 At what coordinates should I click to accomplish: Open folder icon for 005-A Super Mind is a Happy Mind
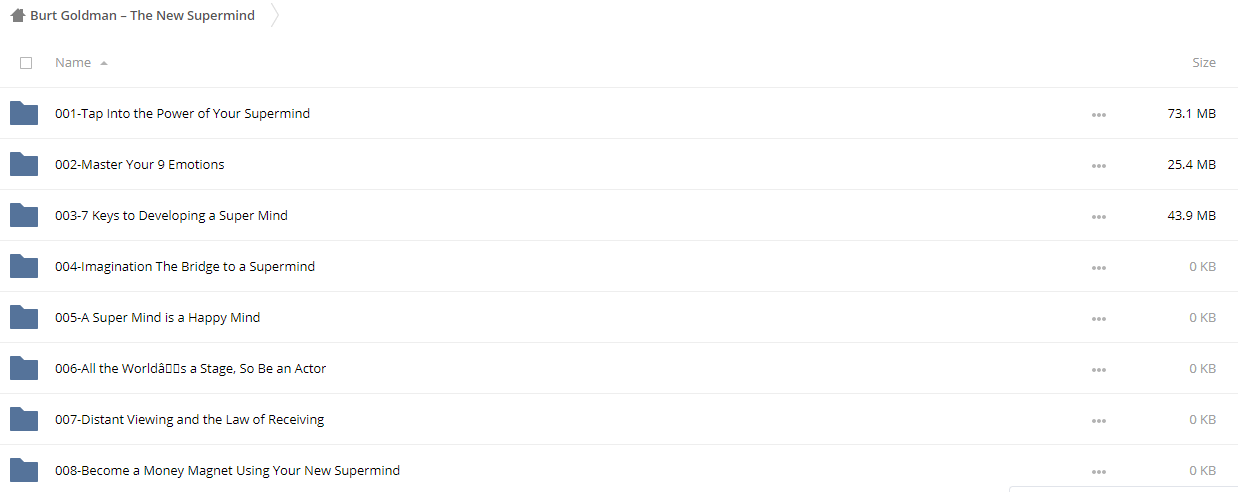(24, 317)
